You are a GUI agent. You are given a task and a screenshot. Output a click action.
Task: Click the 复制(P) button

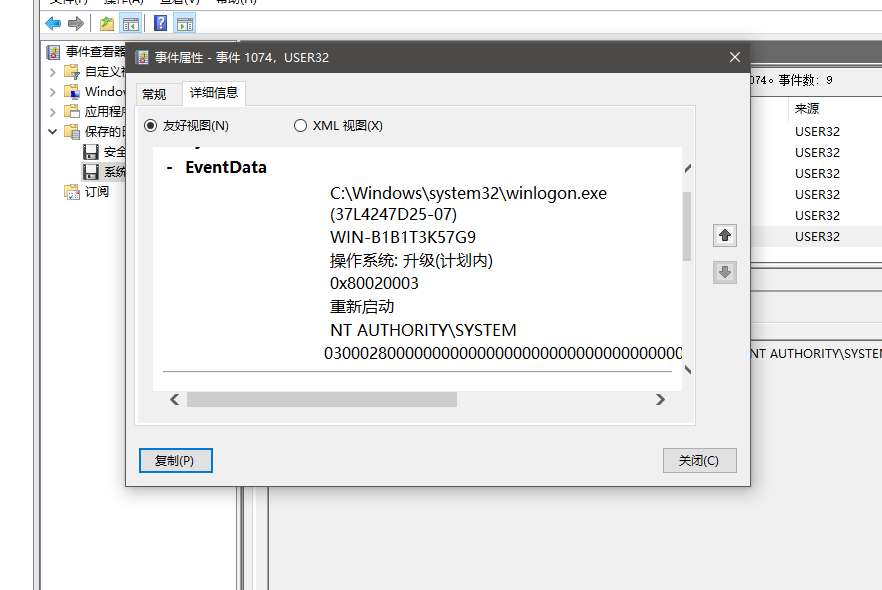tap(176, 460)
